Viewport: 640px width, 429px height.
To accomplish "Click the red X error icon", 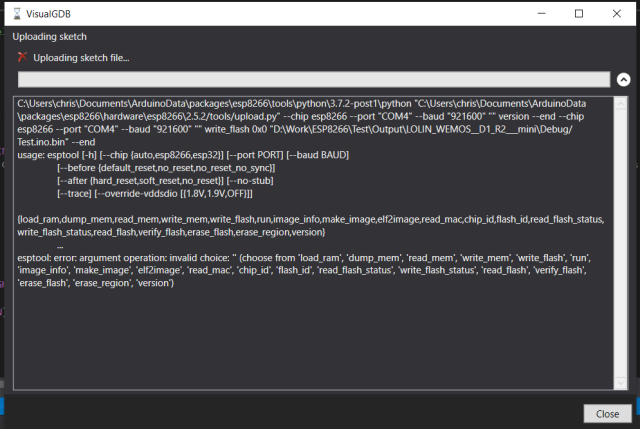I will [22, 57].
